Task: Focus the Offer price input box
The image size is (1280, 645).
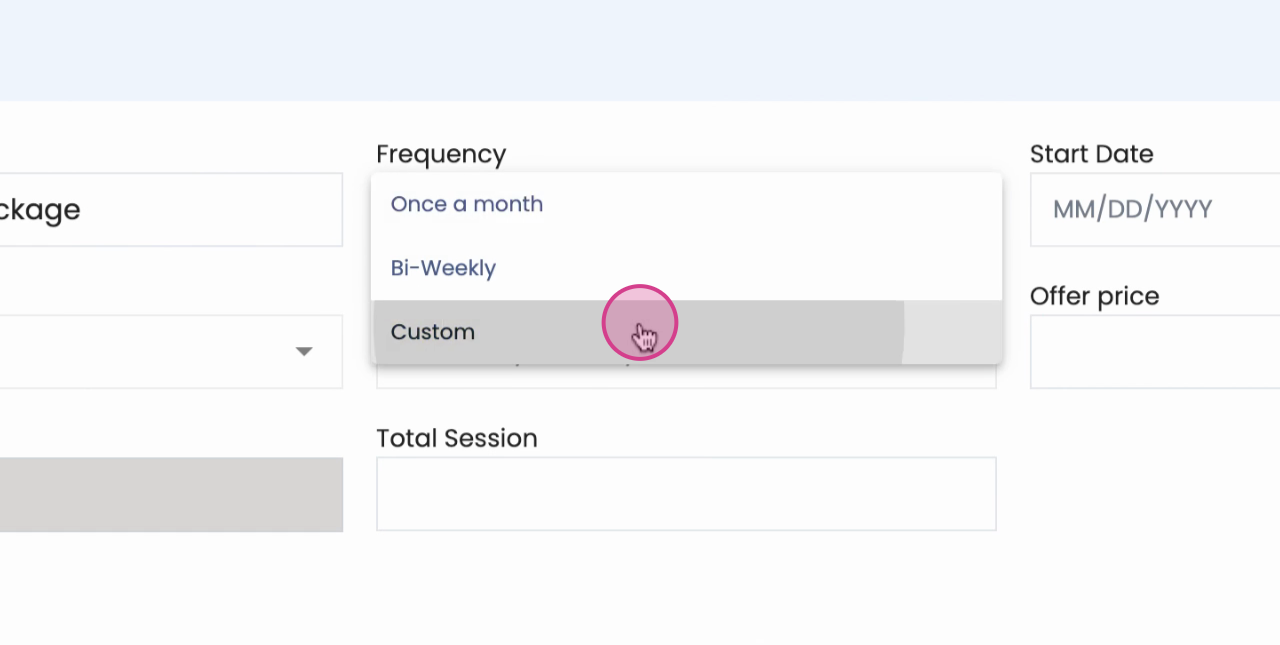Action: click(1155, 352)
